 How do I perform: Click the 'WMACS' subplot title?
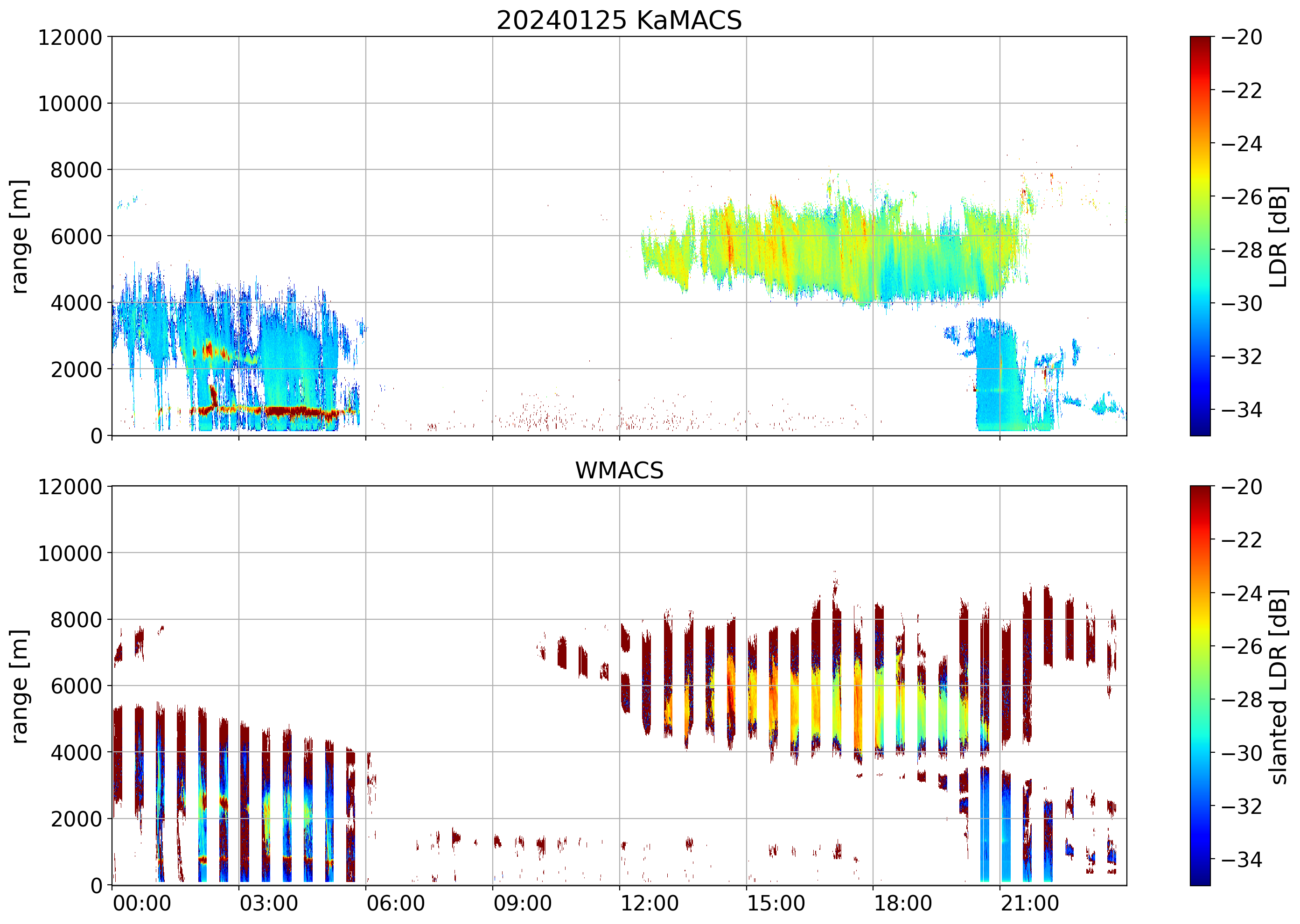[x=619, y=470]
